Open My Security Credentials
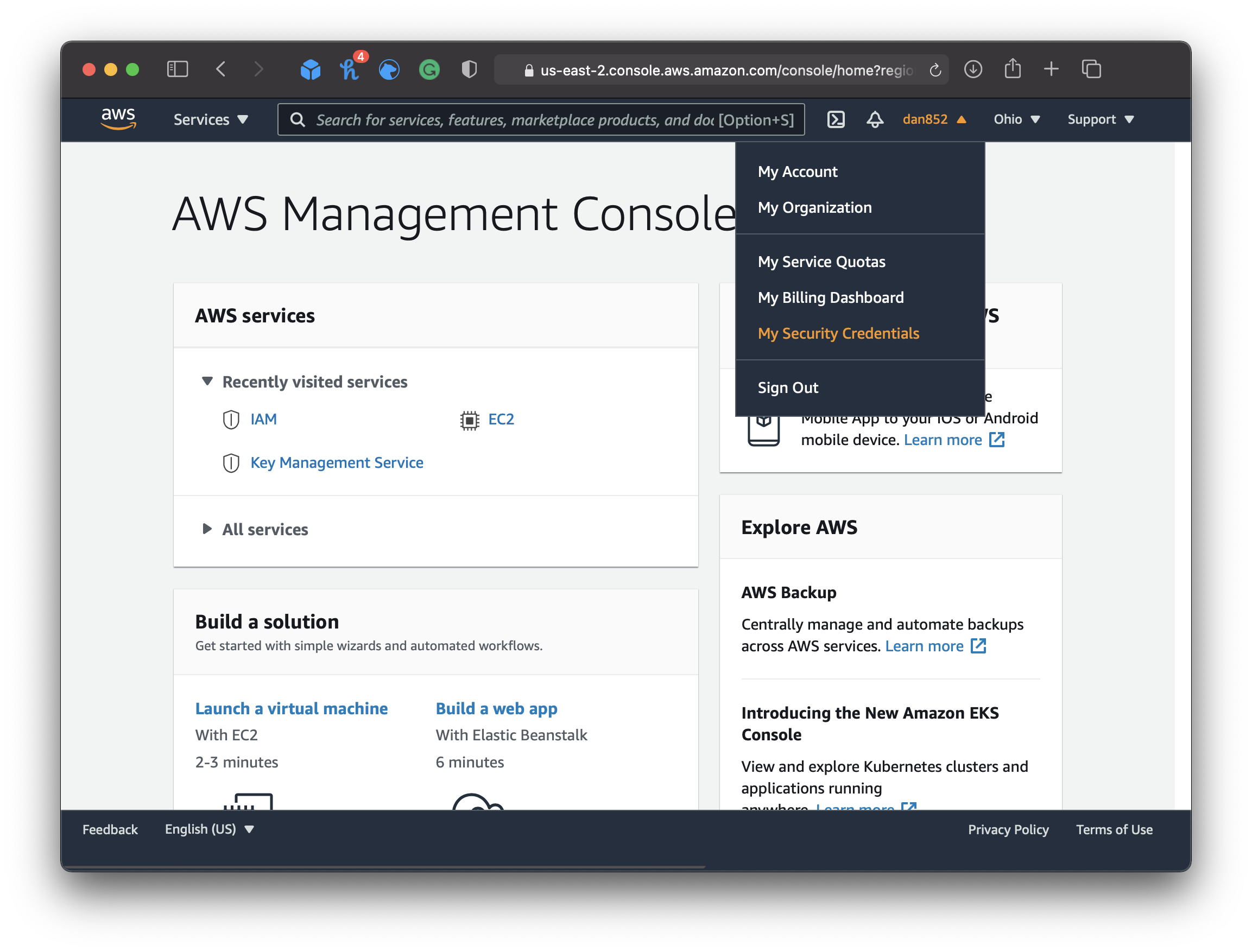 838,333
